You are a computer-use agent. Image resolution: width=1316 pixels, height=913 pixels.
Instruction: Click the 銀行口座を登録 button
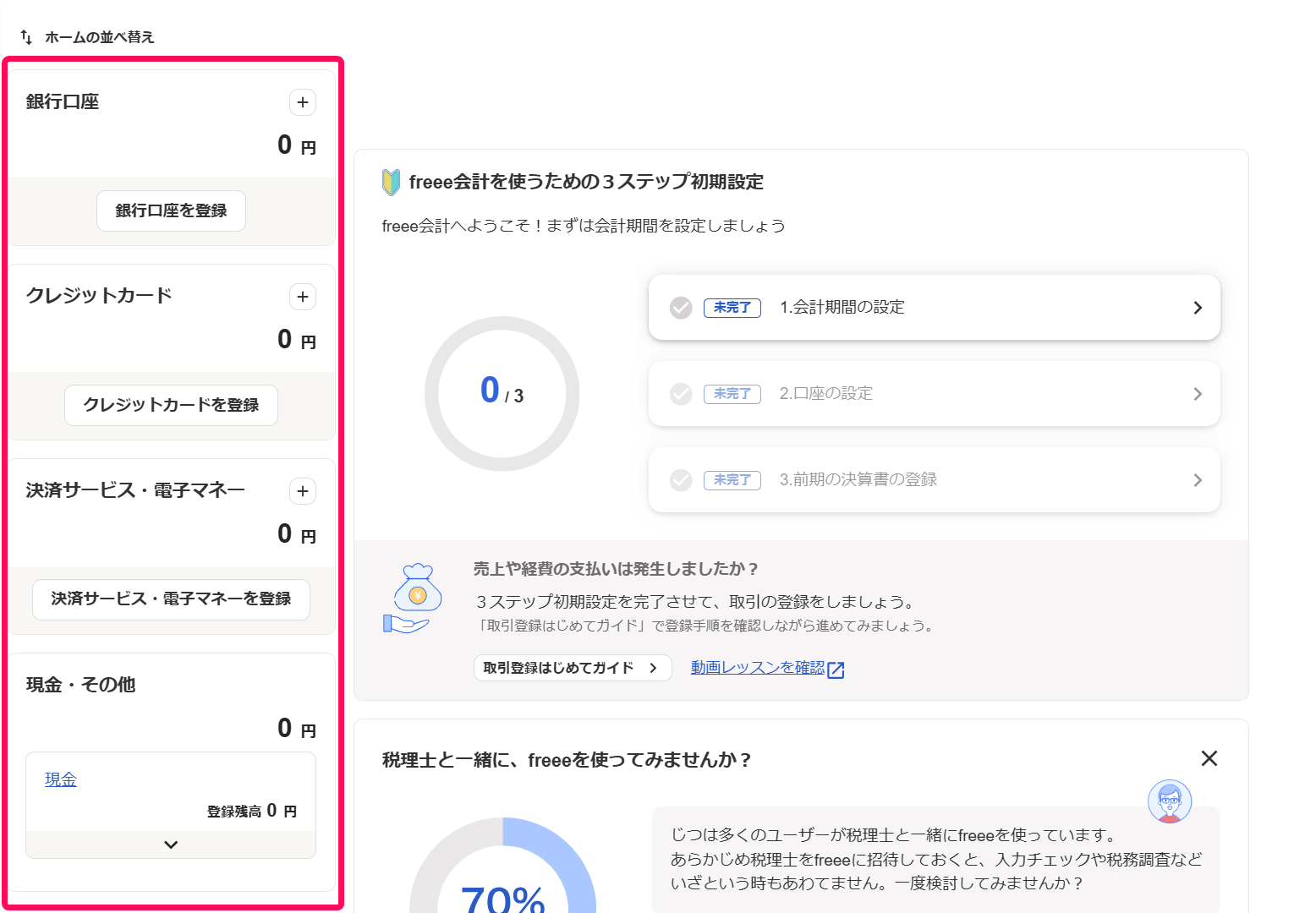tap(171, 210)
